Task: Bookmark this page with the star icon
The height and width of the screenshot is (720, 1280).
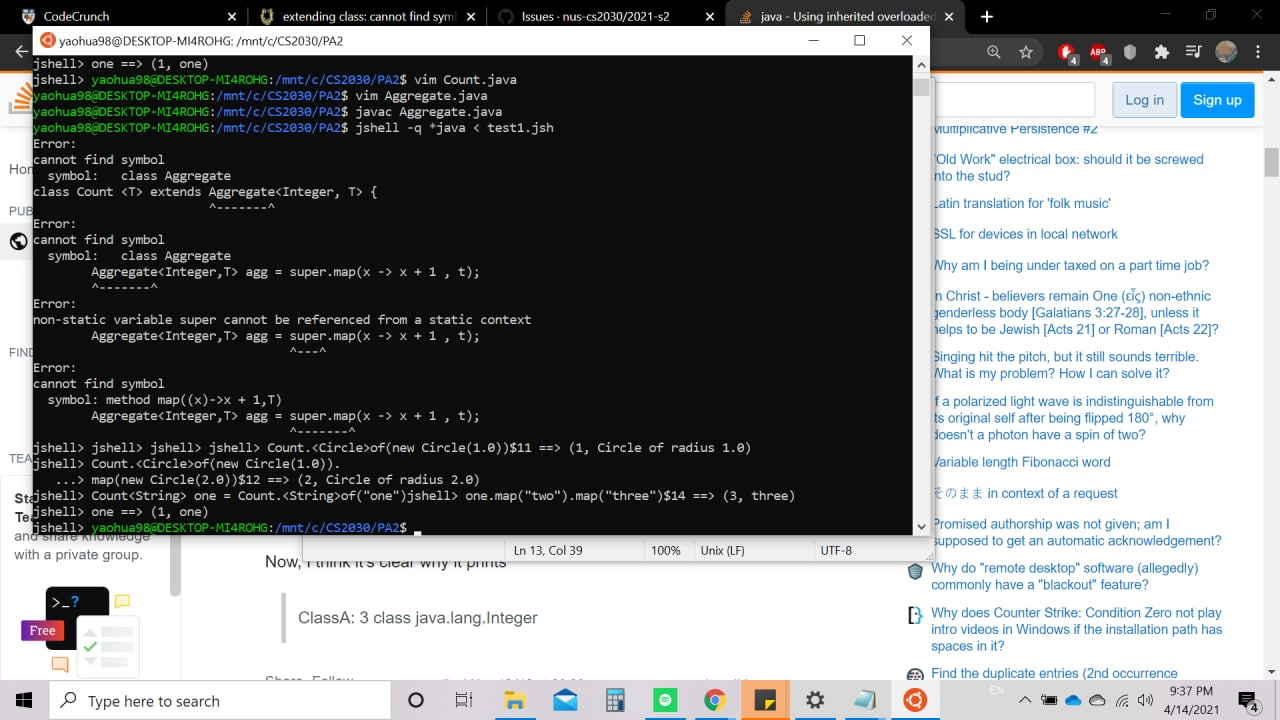Action: [1025, 52]
